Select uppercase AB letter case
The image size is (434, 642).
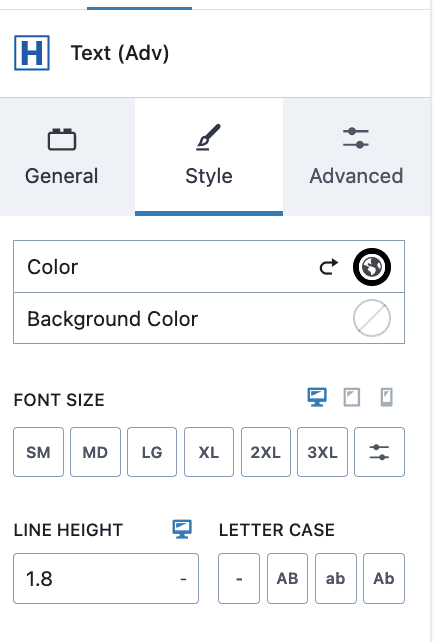point(287,579)
